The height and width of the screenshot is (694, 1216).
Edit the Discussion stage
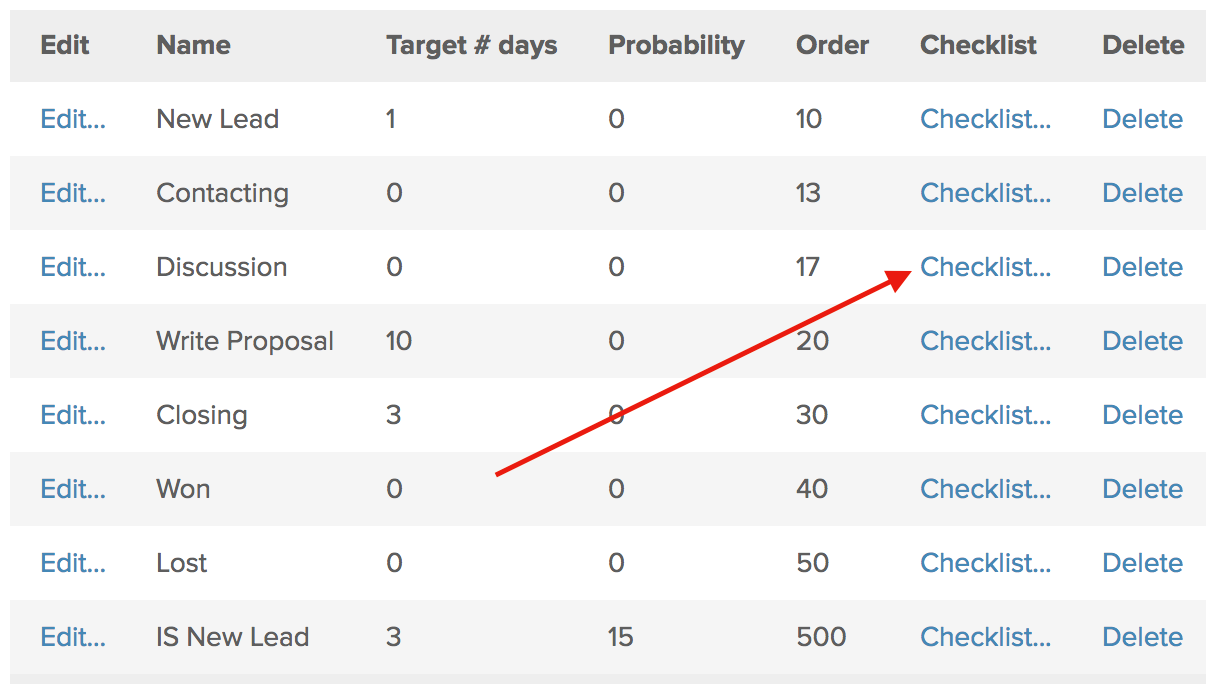73,267
